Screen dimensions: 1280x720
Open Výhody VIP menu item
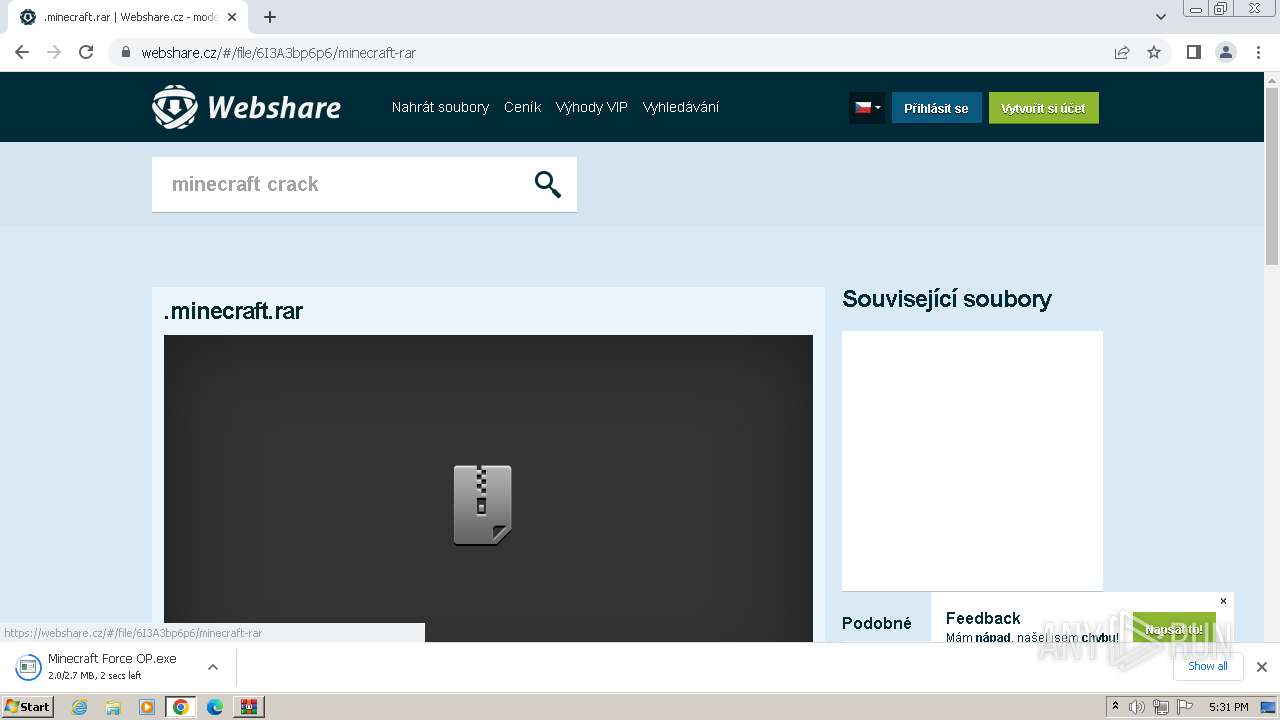point(592,107)
